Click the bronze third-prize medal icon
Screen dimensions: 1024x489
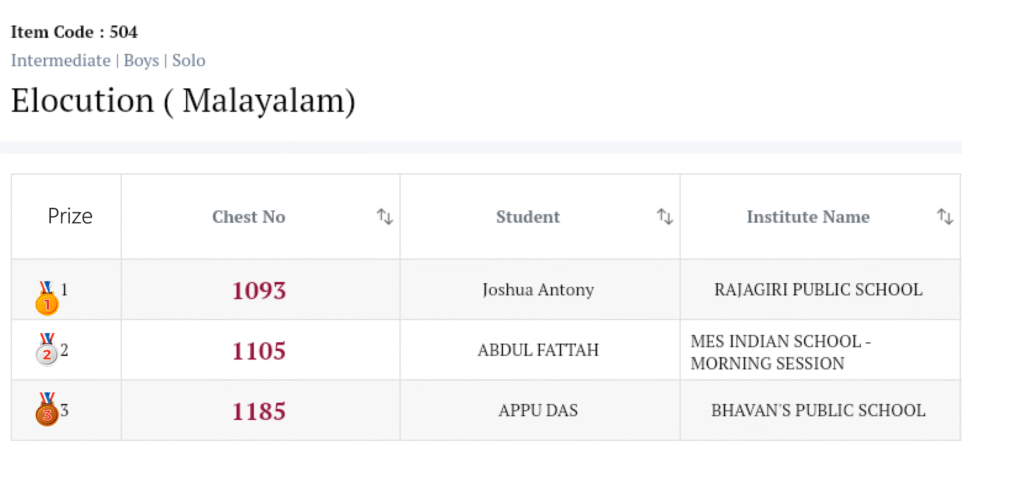[x=47, y=410]
